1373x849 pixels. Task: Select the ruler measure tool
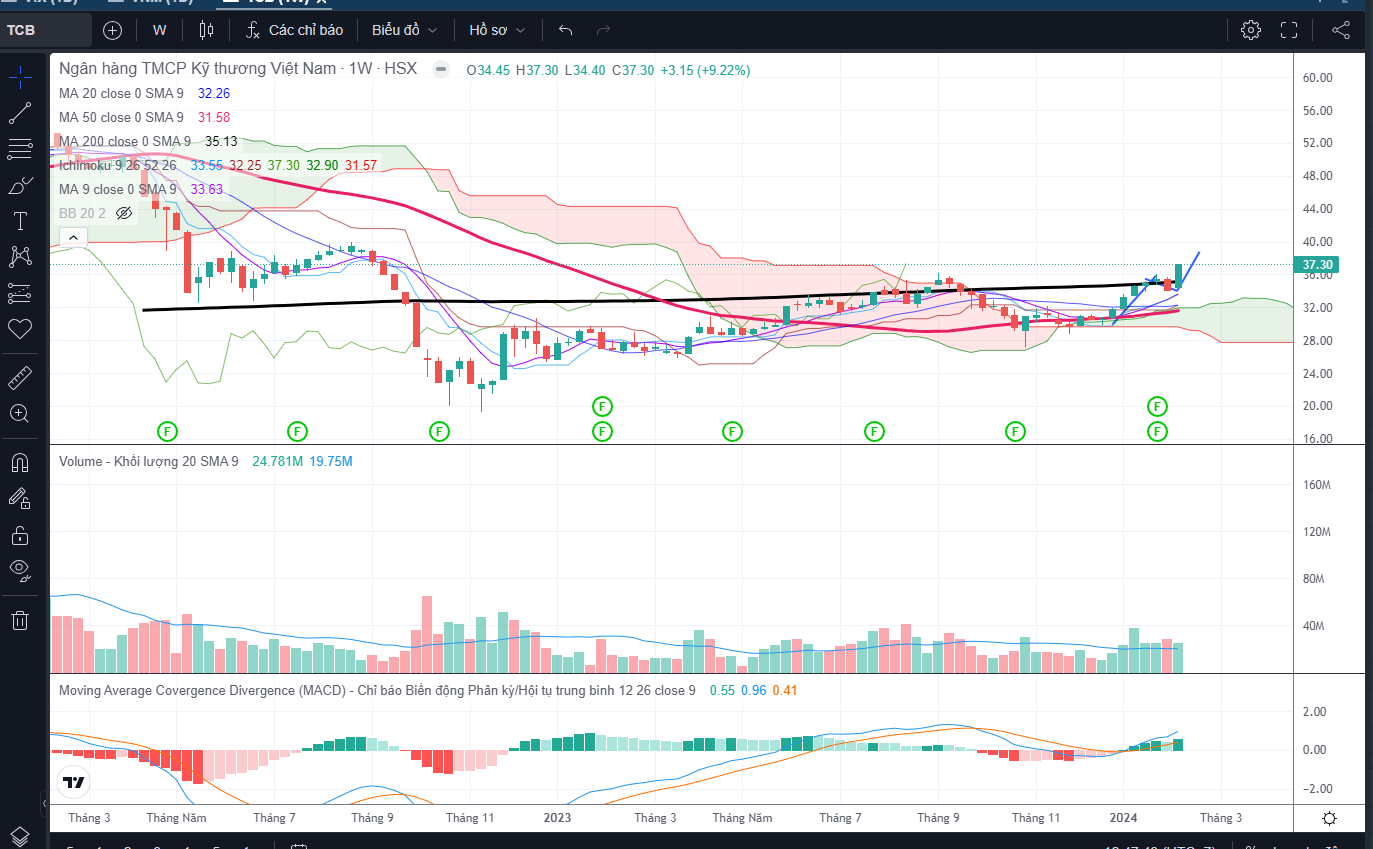(x=20, y=378)
